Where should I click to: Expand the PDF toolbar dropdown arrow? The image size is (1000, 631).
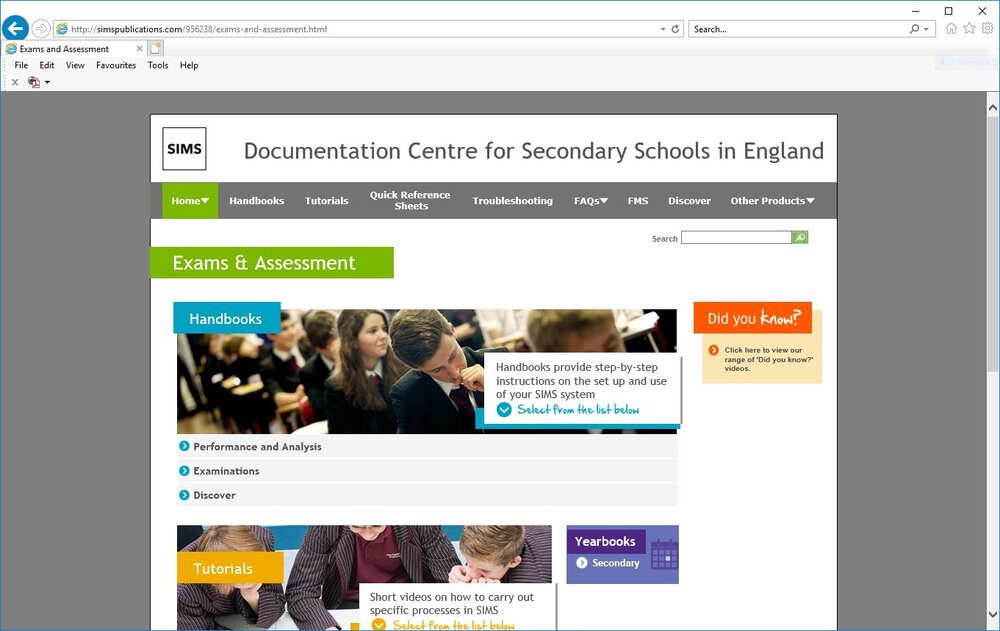point(47,82)
